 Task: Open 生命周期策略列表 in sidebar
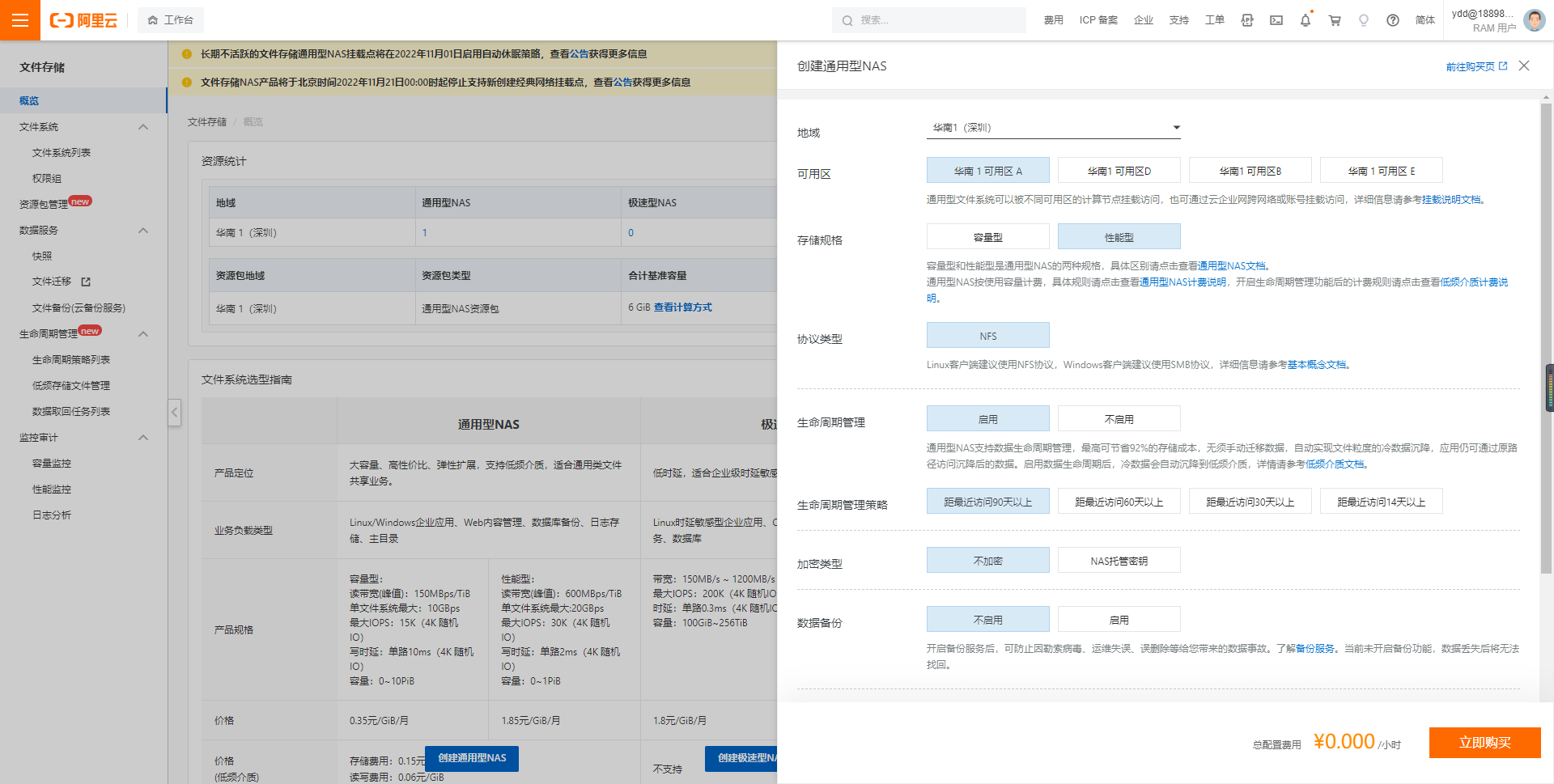(x=71, y=360)
